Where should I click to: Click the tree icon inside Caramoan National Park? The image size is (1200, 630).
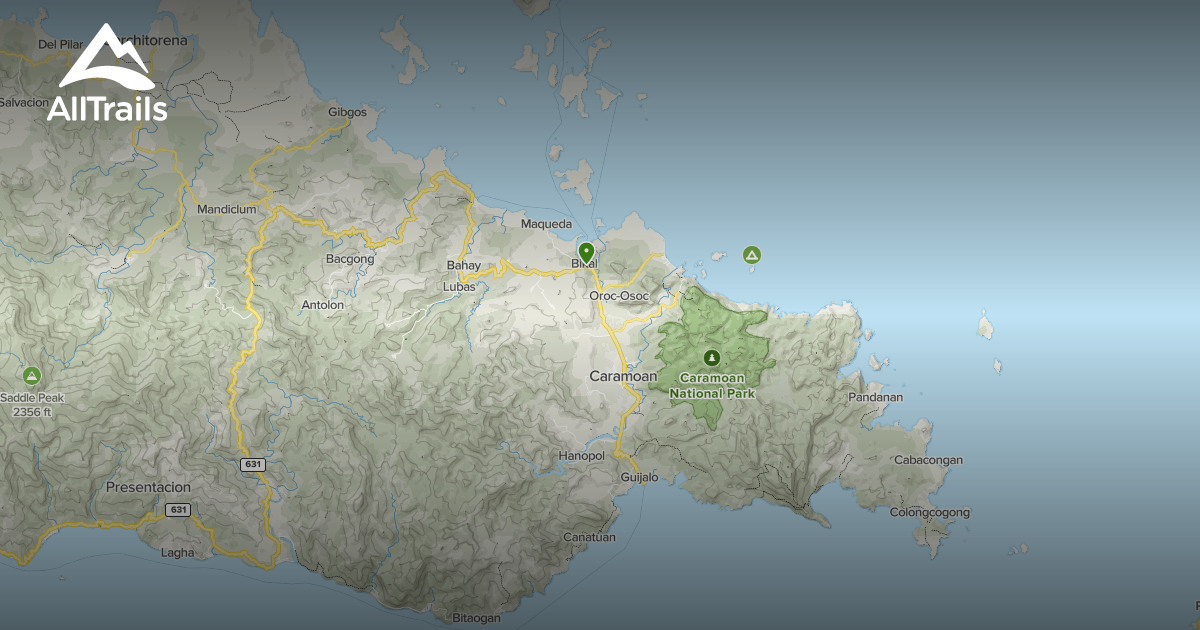click(x=712, y=358)
